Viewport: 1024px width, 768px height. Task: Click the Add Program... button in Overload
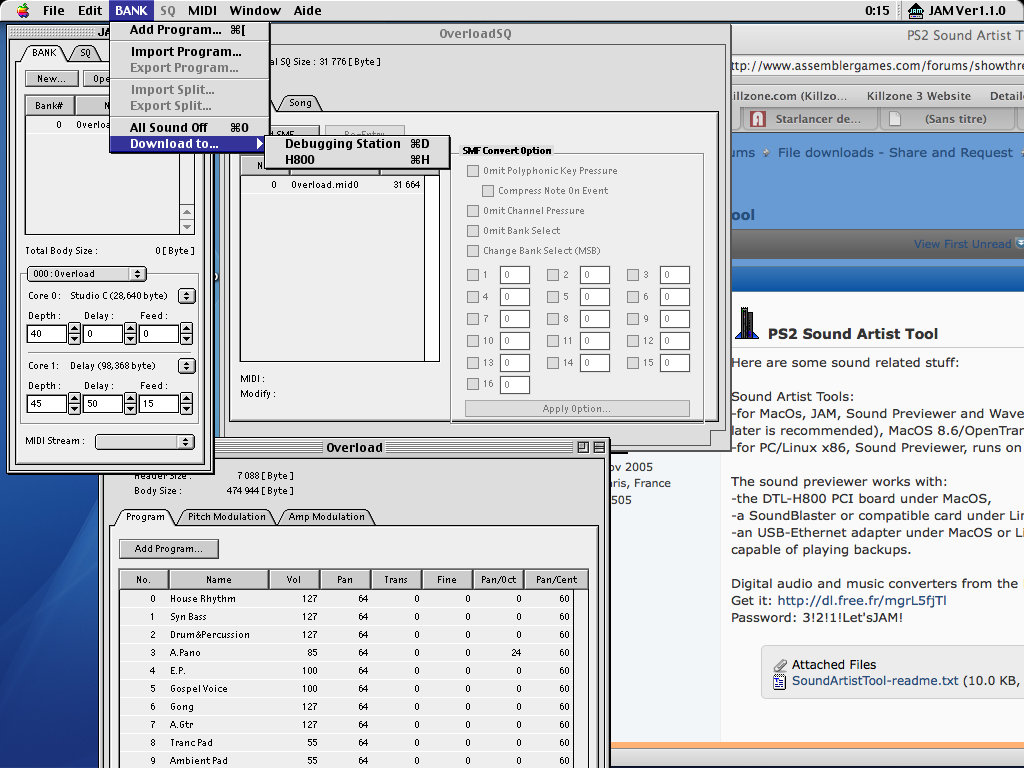[x=168, y=549]
